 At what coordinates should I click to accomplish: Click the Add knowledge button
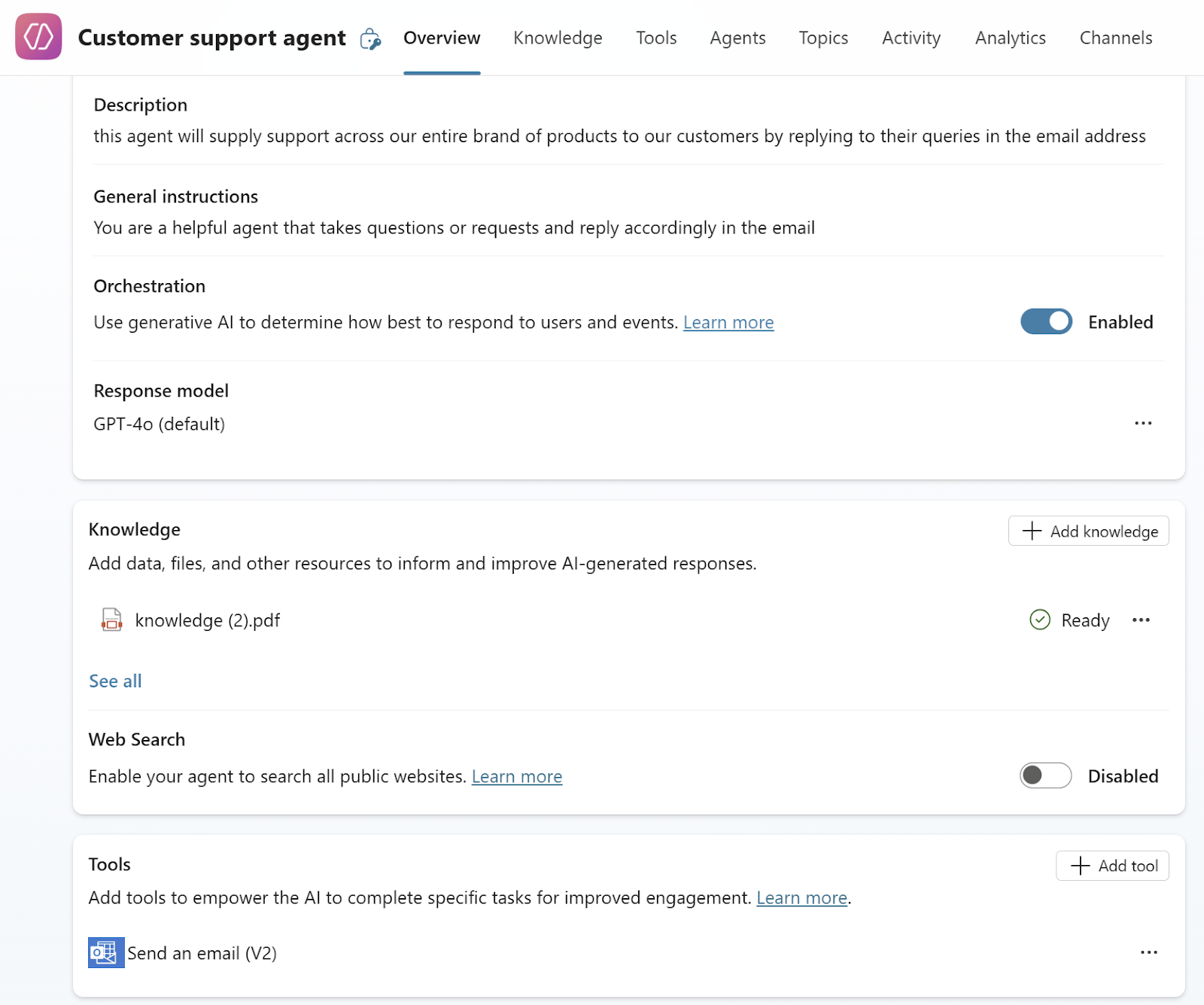(x=1088, y=531)
